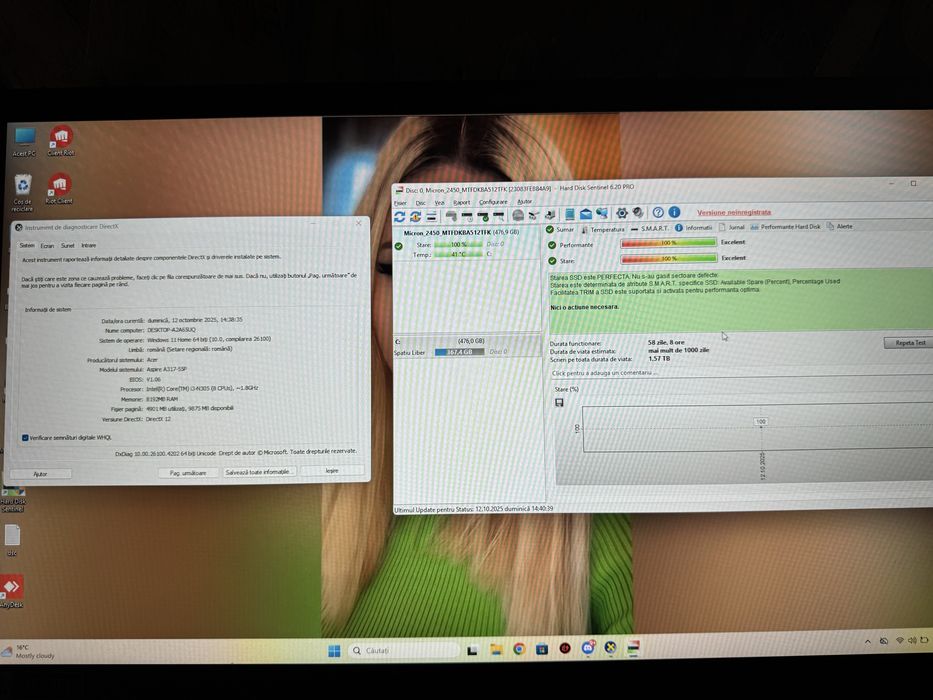Image resolution: width=933 pixels, height=700 pixels.
Task: Open the Sunet tab in DirectX diagnostic
Action: 67,246
